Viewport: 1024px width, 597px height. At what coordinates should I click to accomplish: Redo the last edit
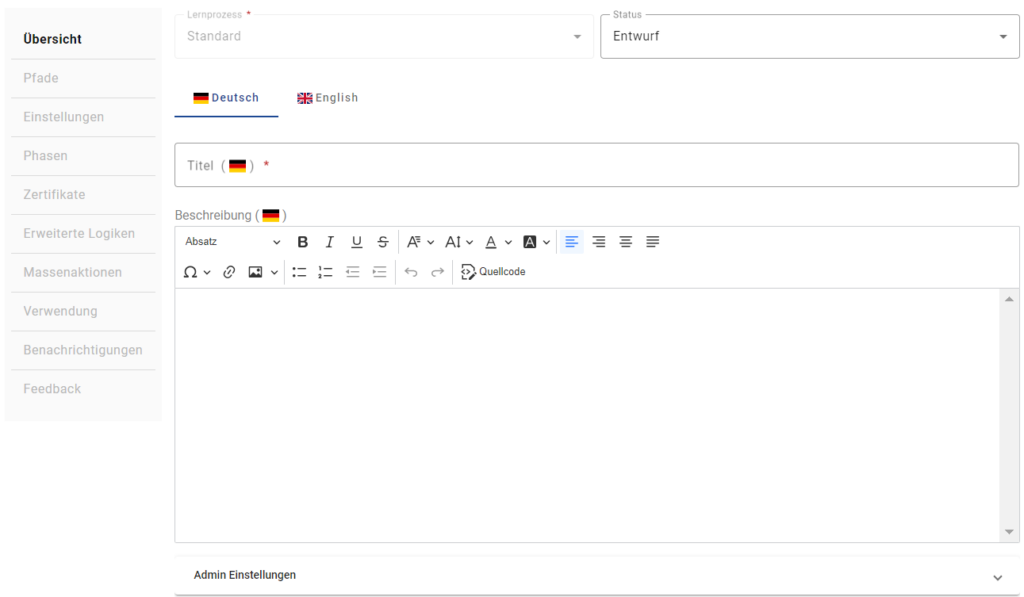(x=438, y=272)
